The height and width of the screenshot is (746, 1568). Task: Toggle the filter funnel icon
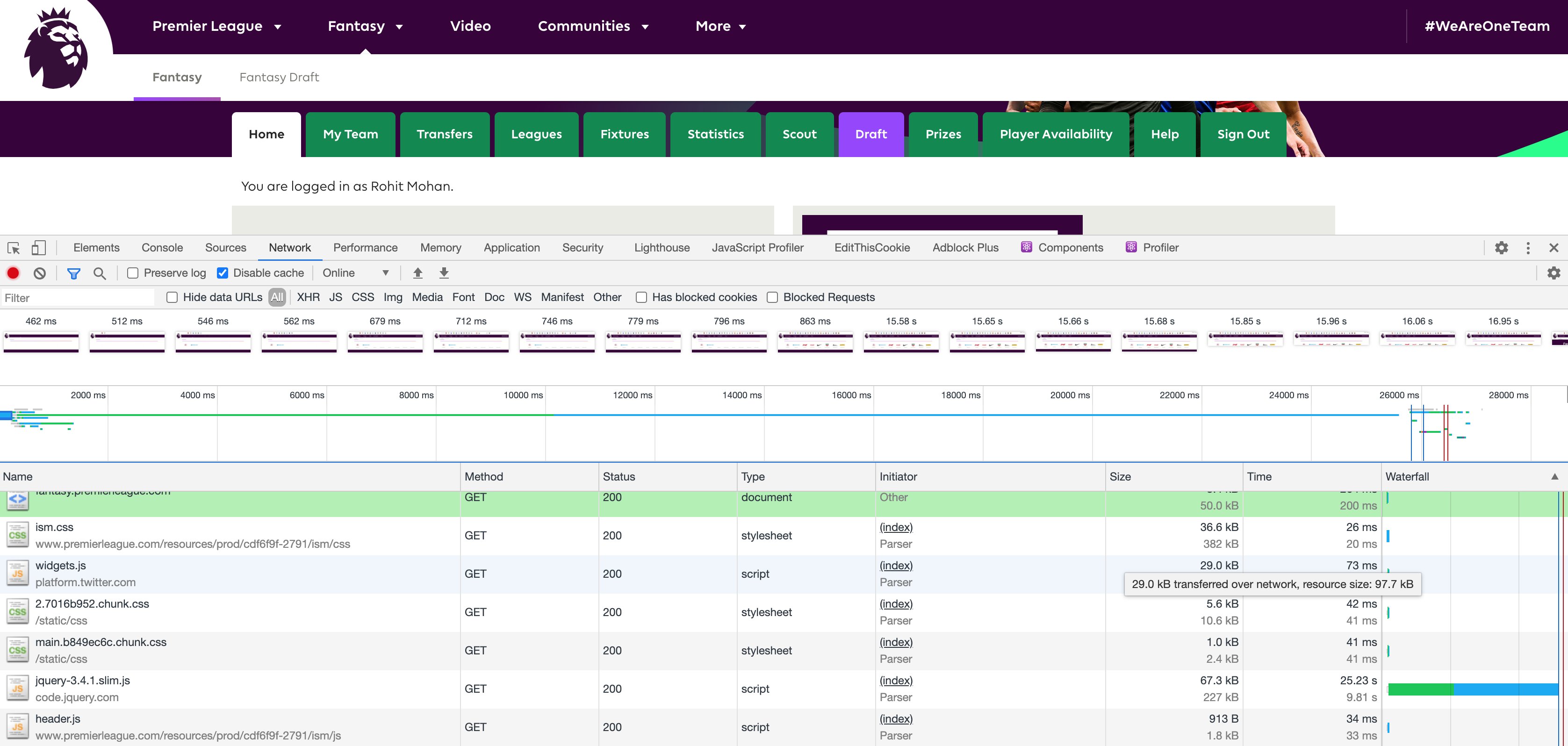(74, 273)
